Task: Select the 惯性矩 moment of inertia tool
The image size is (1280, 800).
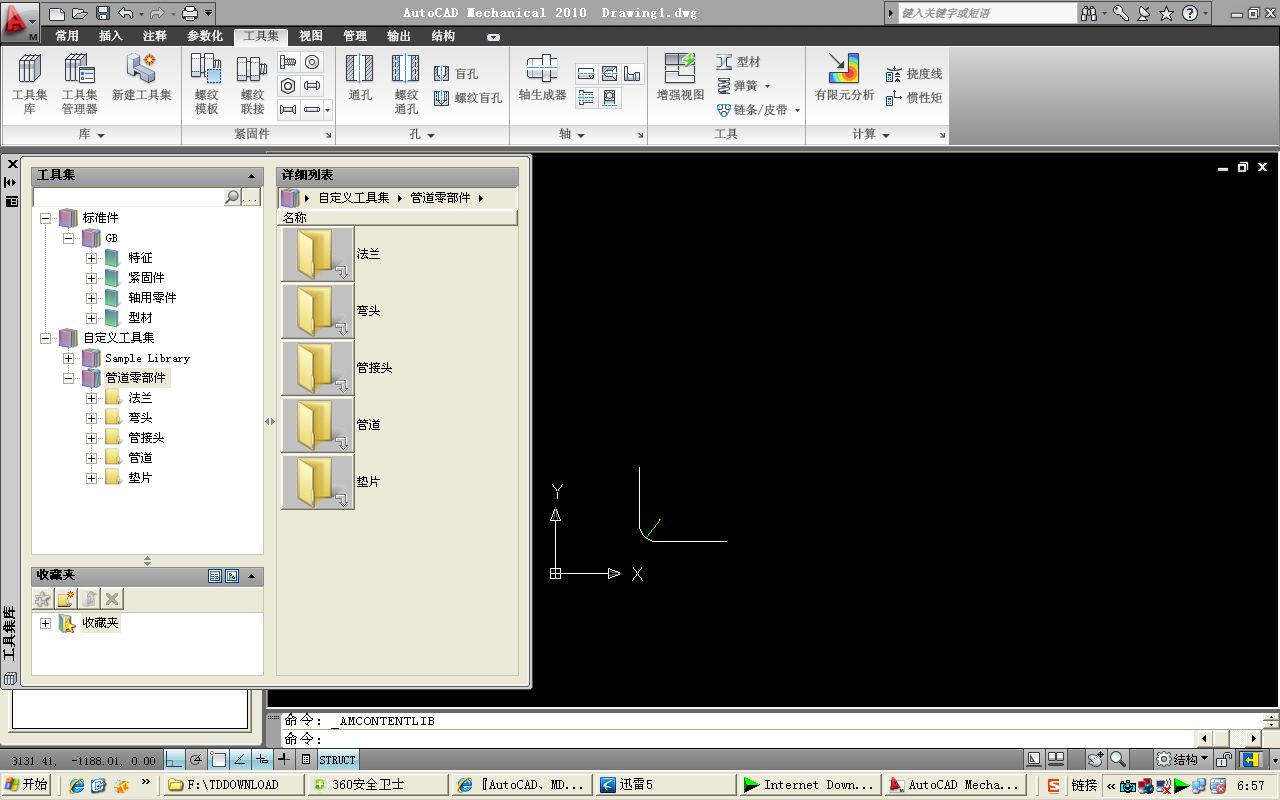Action: pos(914,98)
